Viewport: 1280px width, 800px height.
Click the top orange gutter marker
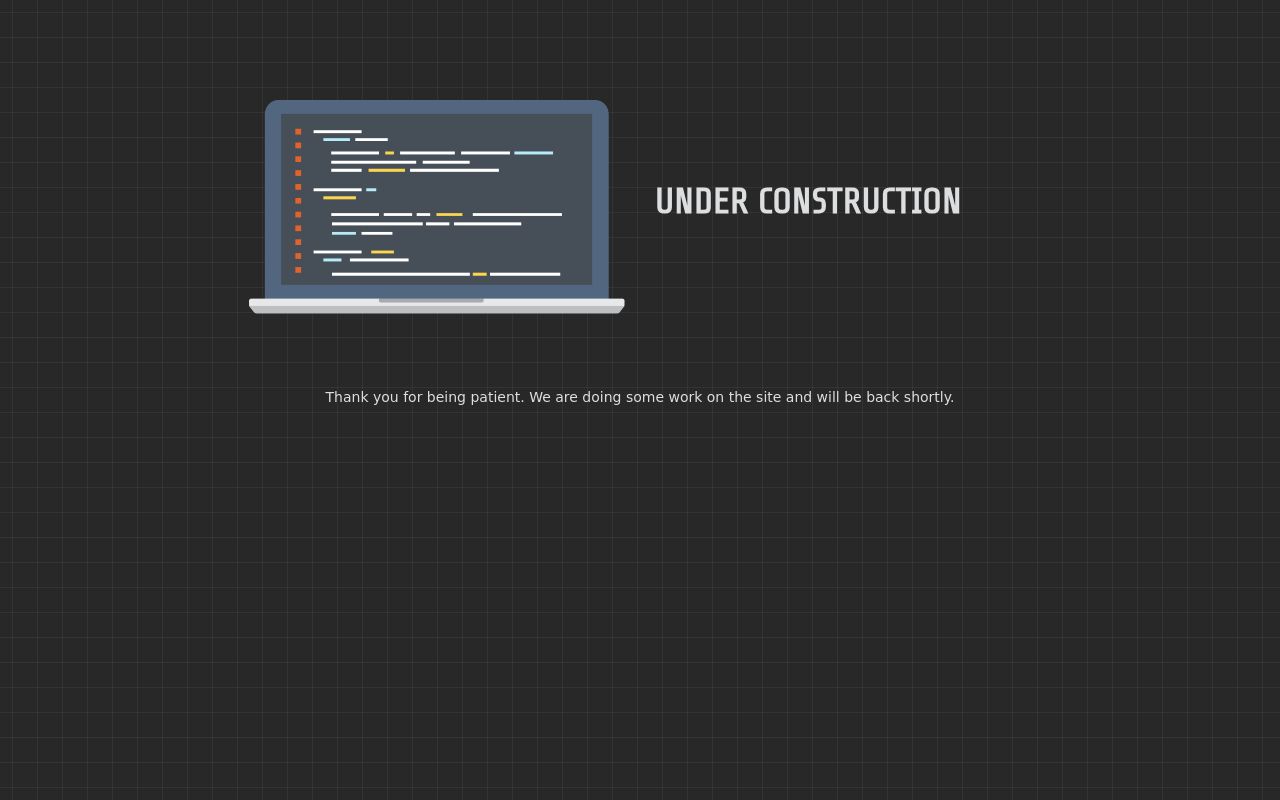pos(298,132)
